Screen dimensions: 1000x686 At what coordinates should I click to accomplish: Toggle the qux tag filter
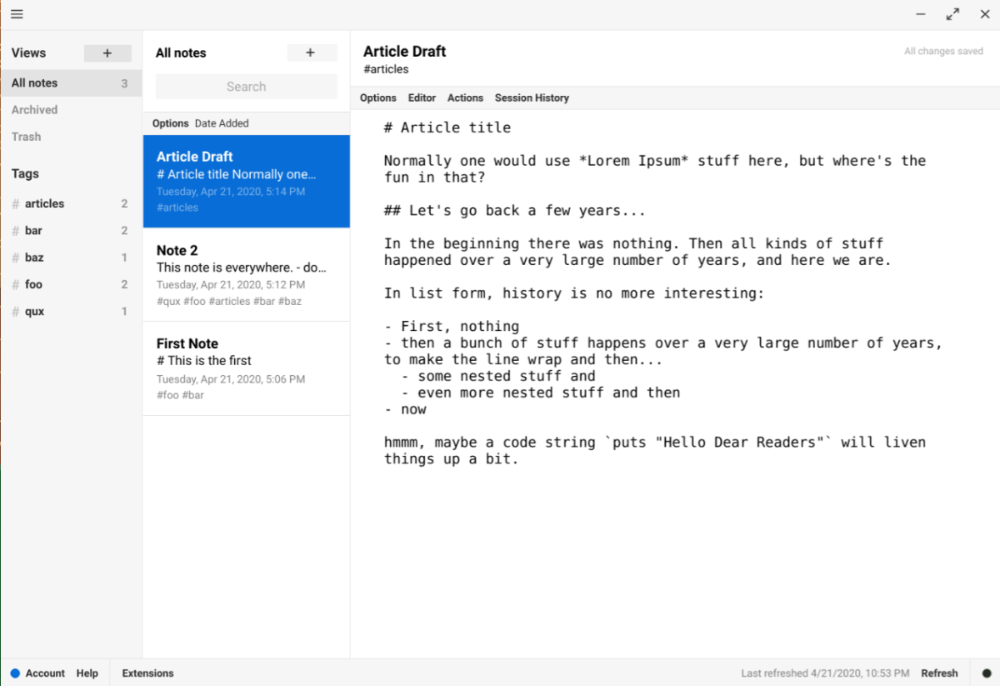(x=33, y=311)
